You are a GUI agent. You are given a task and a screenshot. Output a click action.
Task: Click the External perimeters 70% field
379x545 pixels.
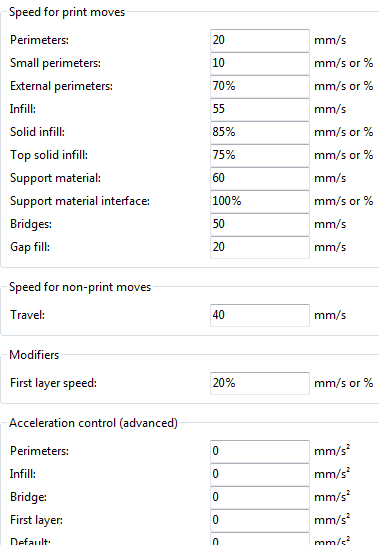pyautogui.click(x=260, y=86)
